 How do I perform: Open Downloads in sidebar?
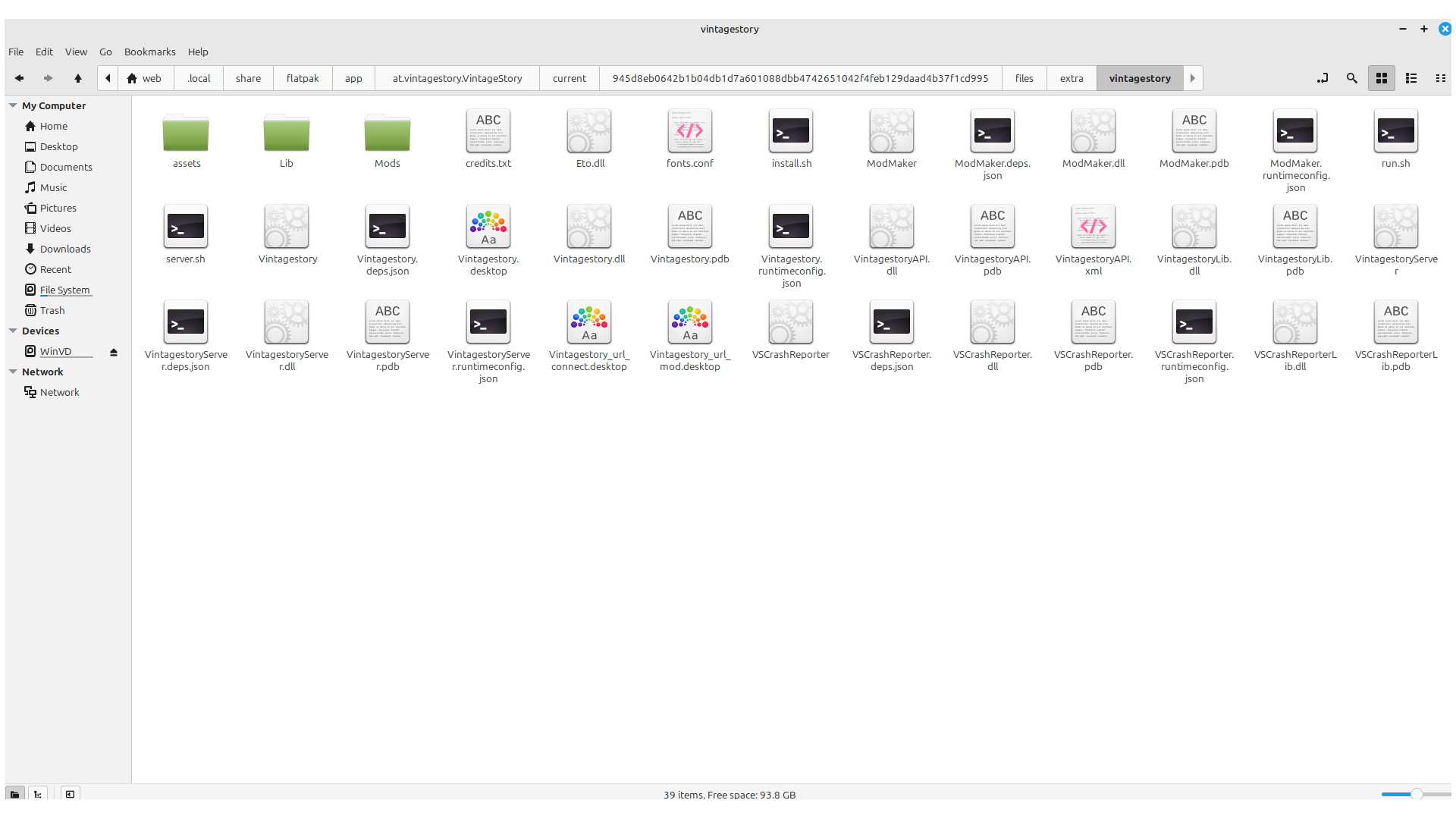pos(65,249)
